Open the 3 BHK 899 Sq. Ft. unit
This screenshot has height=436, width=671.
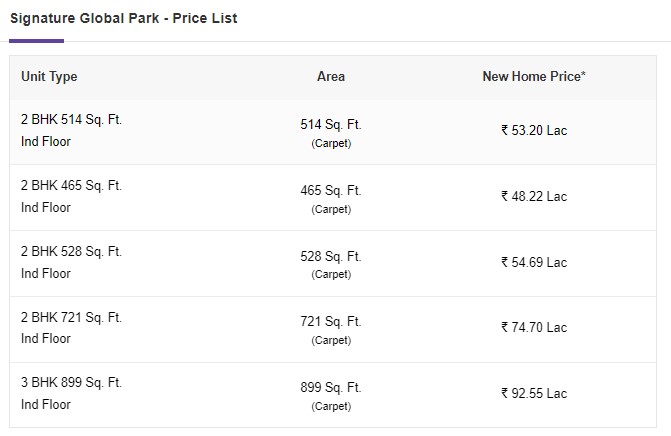coord(71,382)
